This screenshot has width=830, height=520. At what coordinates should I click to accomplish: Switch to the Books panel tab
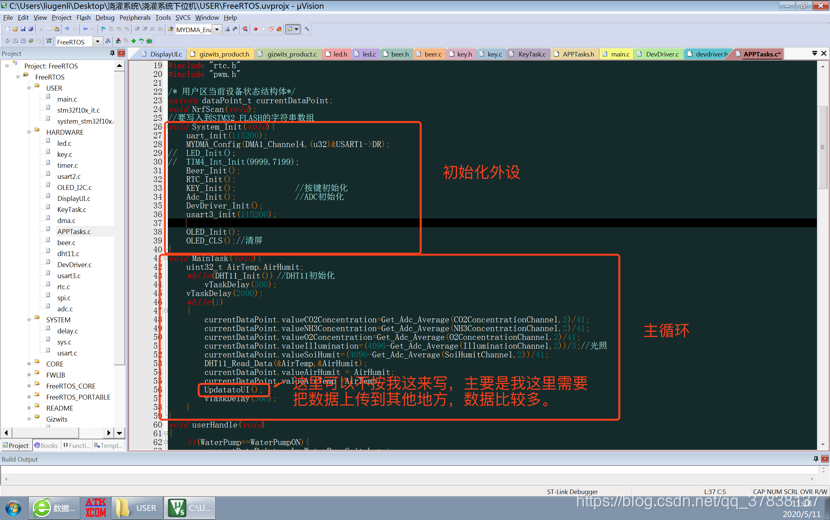tap(47, 445)
